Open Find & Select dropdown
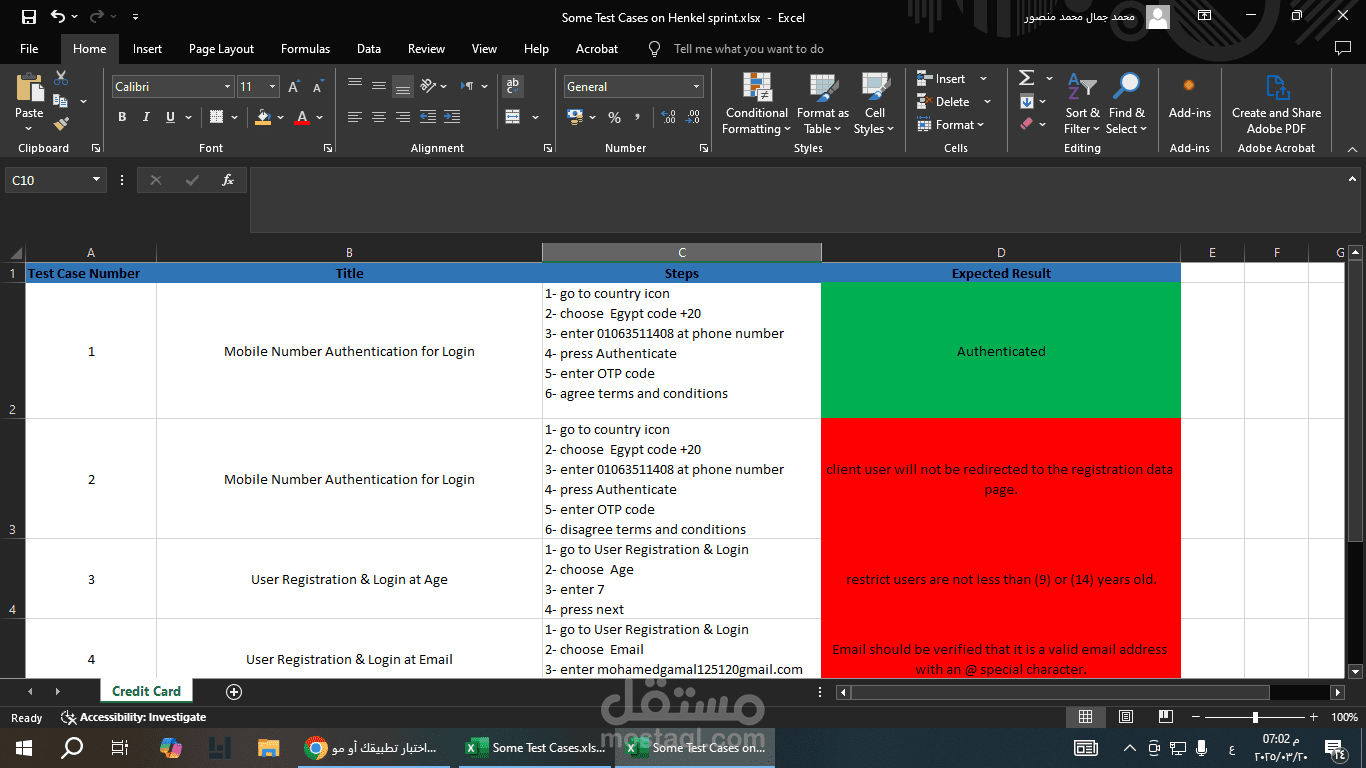The image size is (1366, 768). click(x=1126, y=104)
